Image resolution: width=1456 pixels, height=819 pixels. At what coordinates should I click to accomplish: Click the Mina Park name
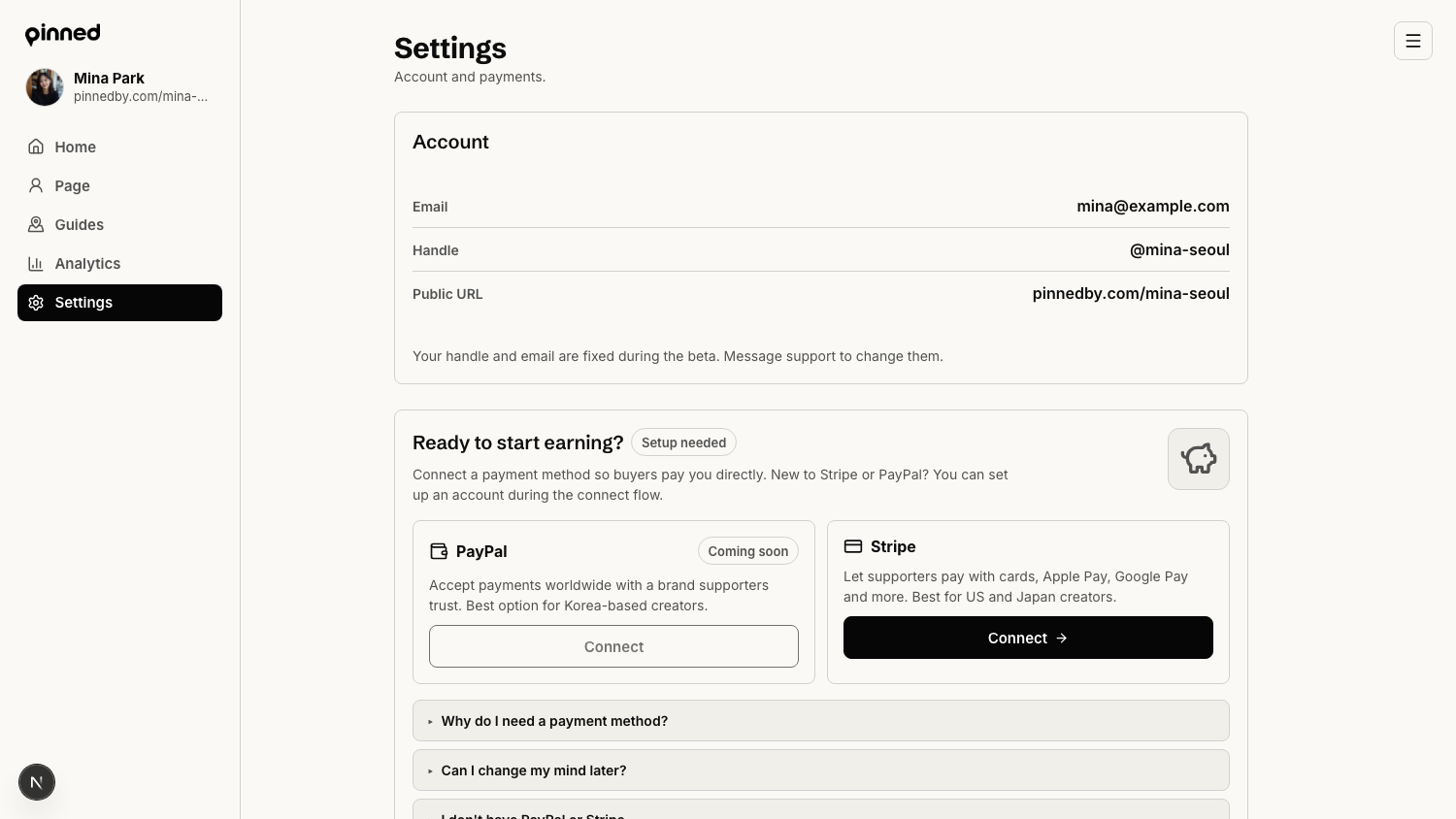(x=109, y=78)
